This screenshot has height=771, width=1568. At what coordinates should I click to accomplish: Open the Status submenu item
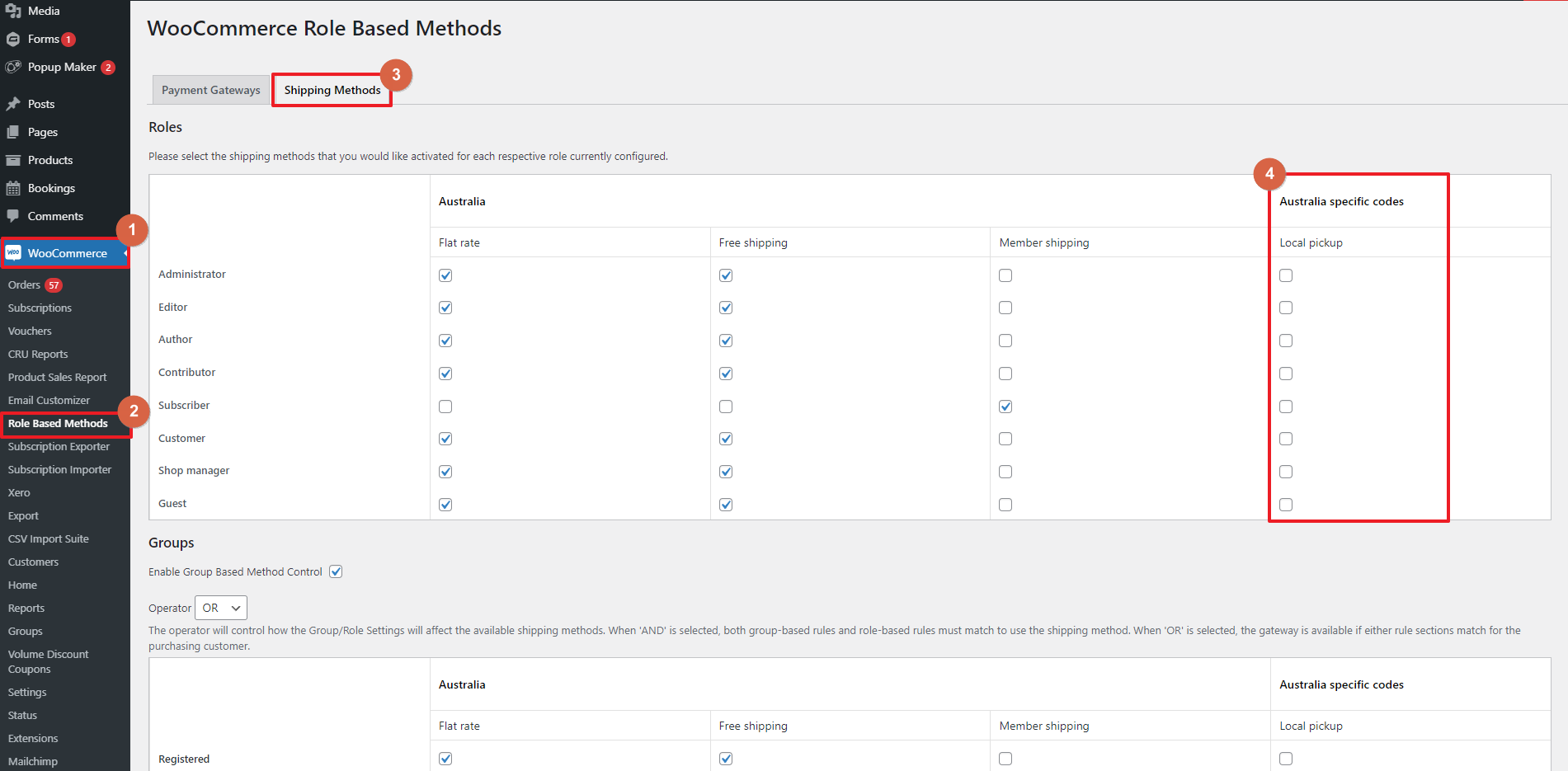(22, 715)
